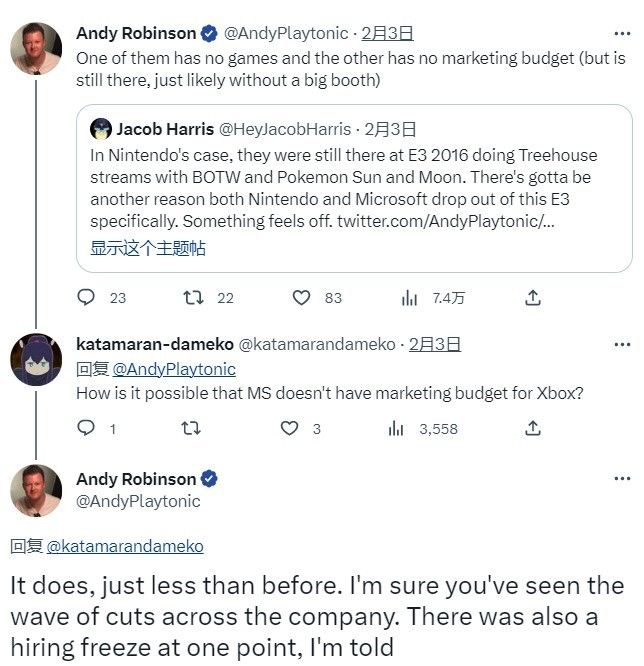
Task: Share katamaran-dameko's tweet
Action: 533,428
